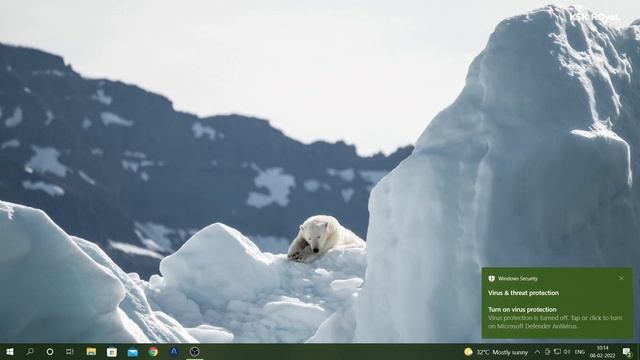The image size is (640, 360).
Task: Open Microsoft Store taskbar icon
Action: (x=111, y=352)
